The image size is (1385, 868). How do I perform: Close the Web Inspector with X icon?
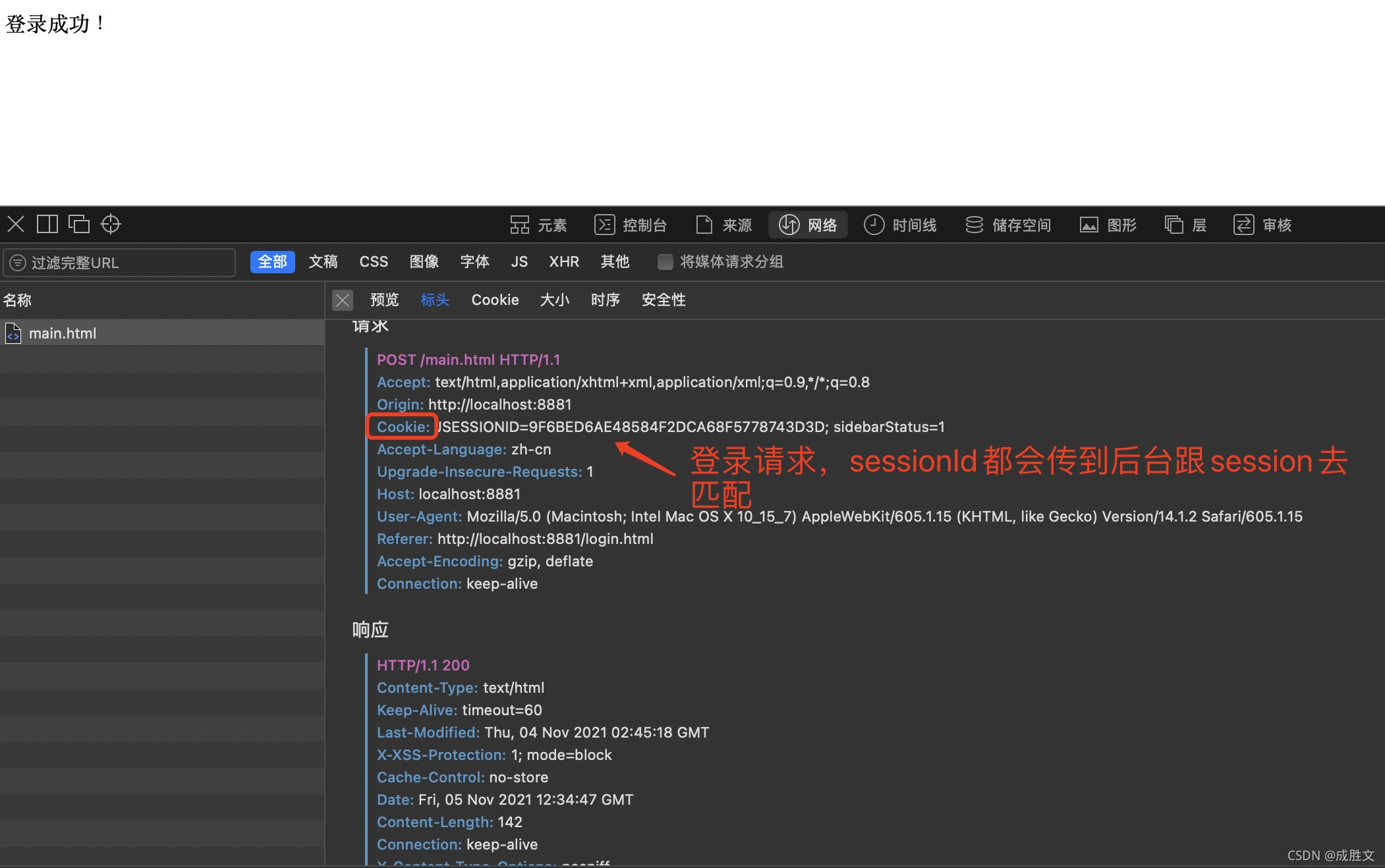click(16, 225)
